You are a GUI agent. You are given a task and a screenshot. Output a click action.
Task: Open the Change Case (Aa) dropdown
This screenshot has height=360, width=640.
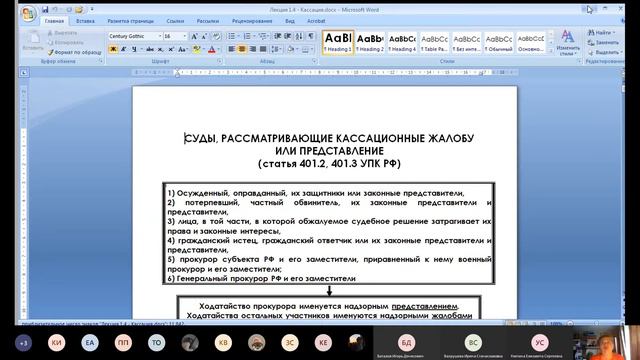(182, 49)
